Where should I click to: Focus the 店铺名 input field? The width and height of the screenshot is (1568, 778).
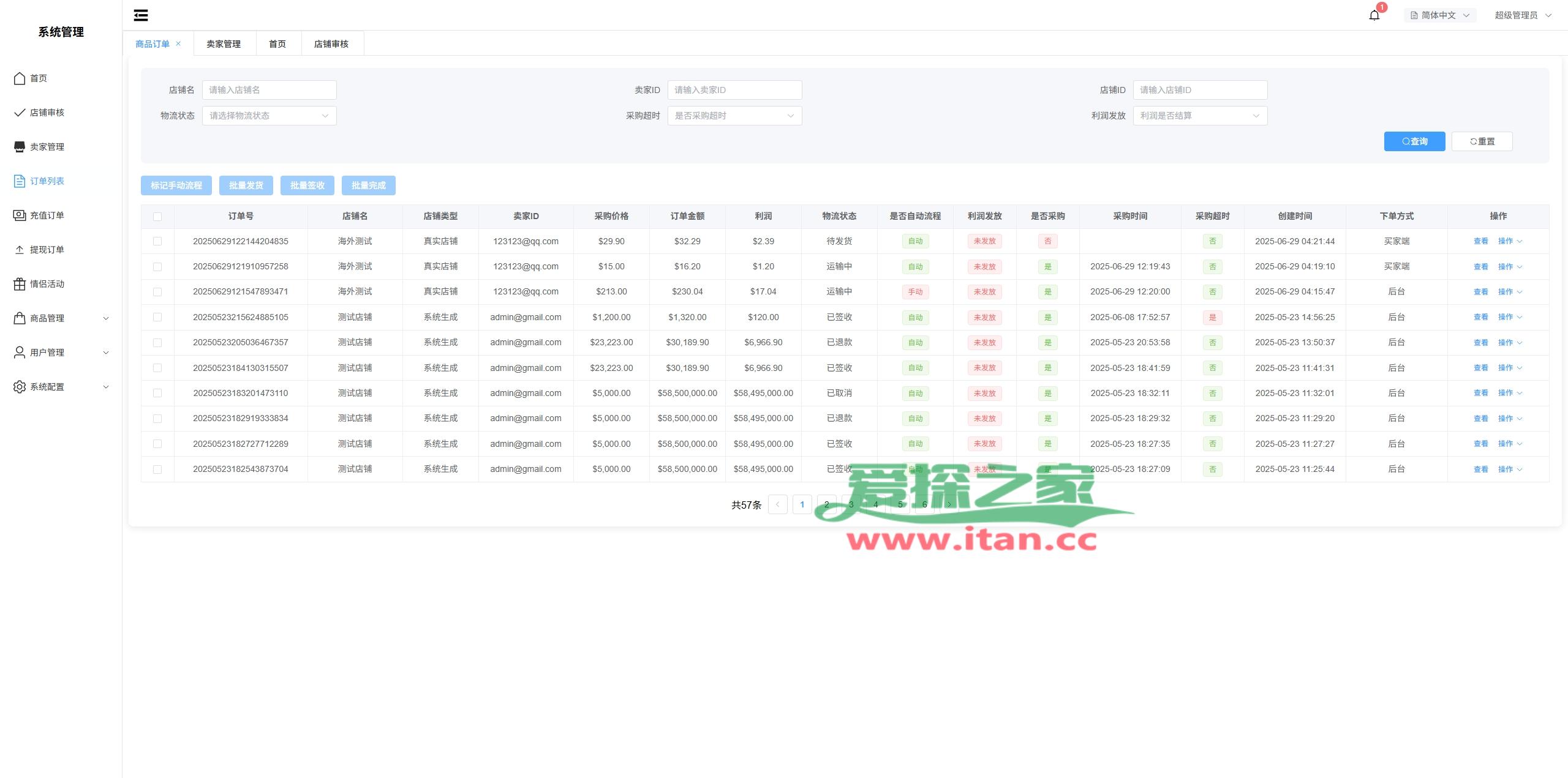pos(269,90)
